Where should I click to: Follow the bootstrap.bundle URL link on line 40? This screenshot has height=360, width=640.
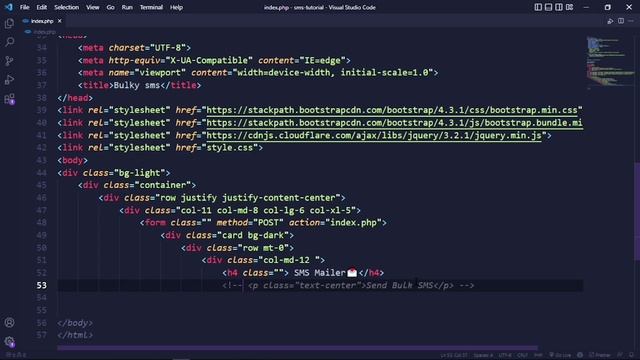click(394, 123)
